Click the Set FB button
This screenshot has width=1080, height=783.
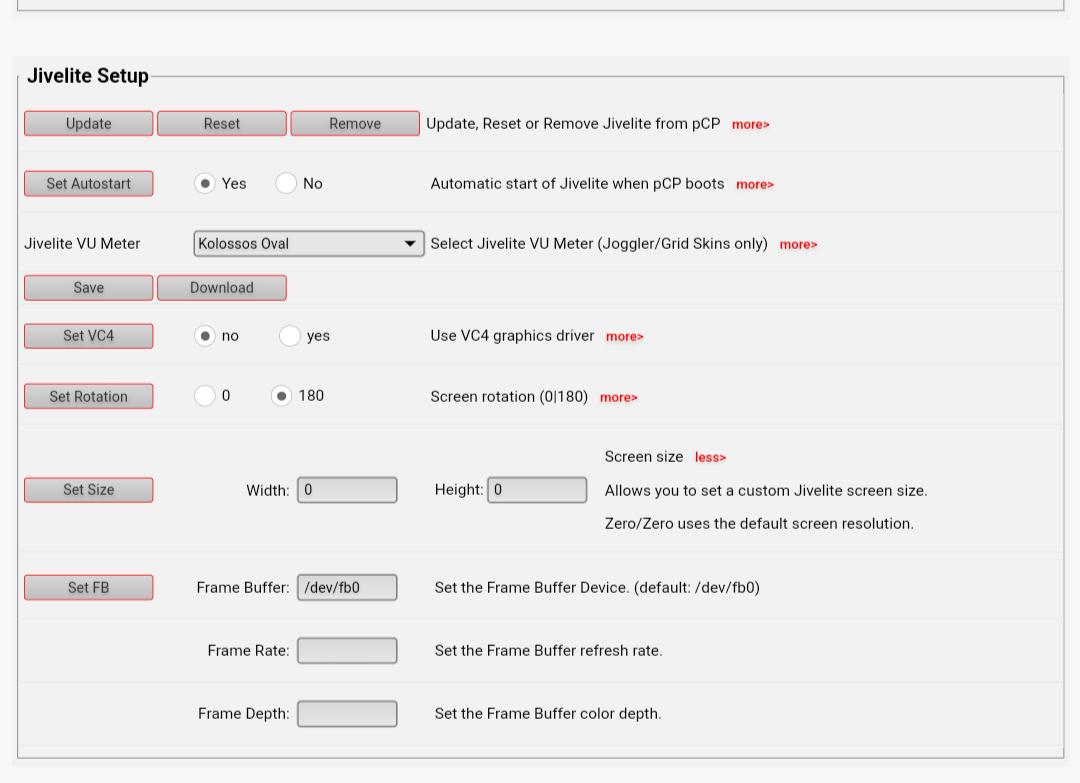point(88,587)
